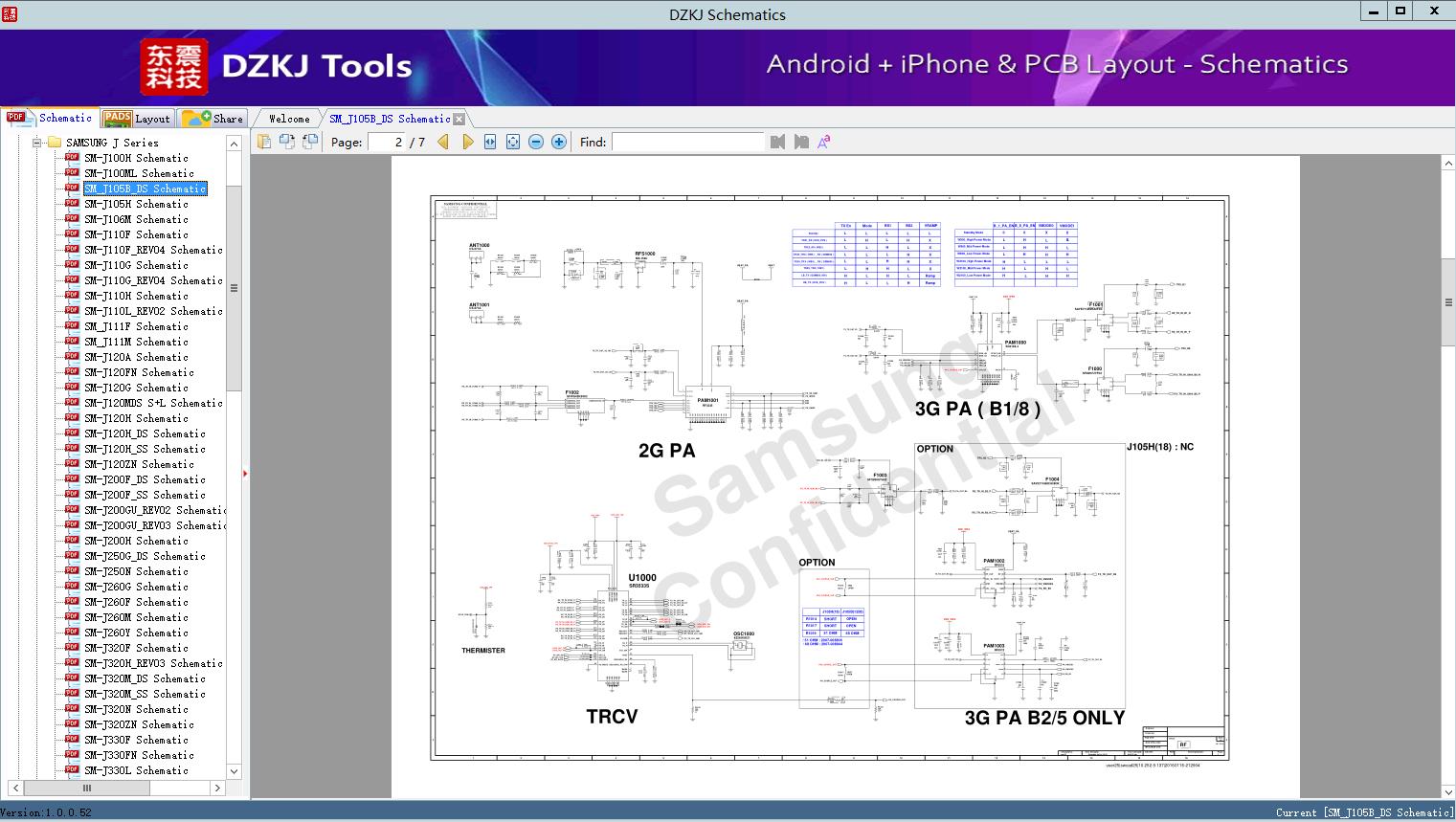Viewport: 1456px width, 822px height.
Task: Open SM-J120FN Schematic in tree
Action: [139, 372]
